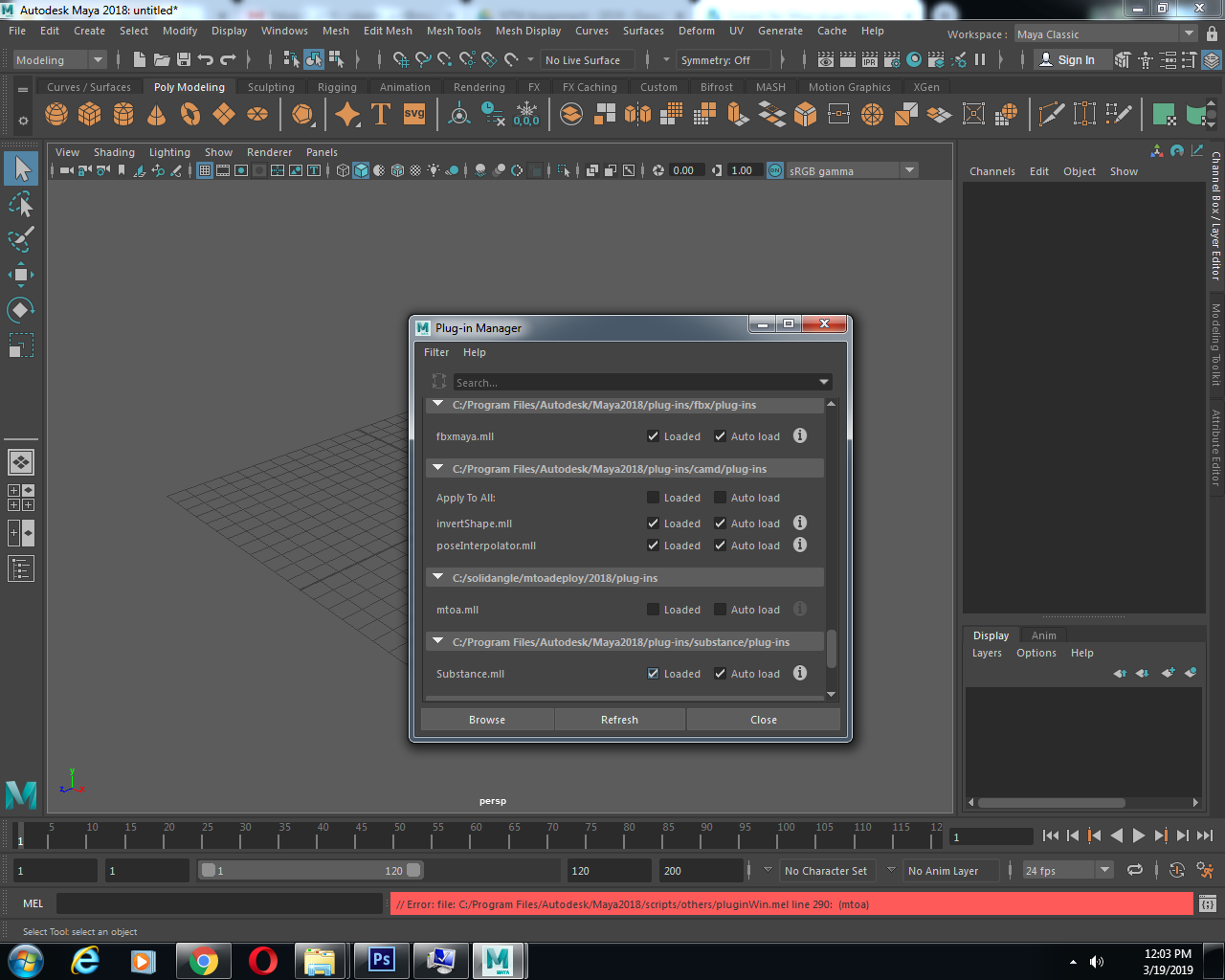Switch to the Rigging shelf tab
Screen dimensions: 1225x980
point(337,86)
